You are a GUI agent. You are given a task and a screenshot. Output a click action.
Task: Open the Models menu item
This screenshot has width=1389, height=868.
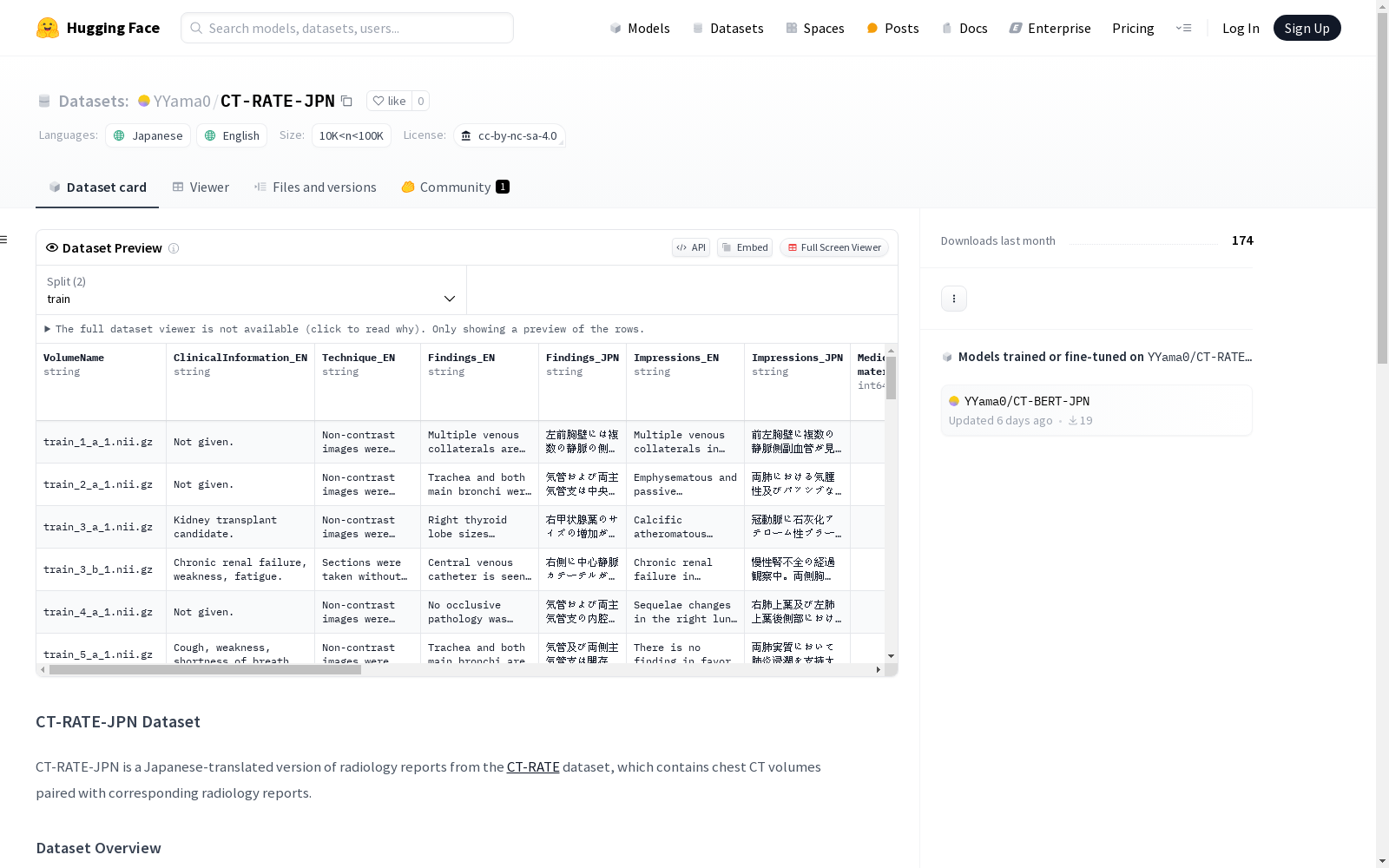[640, 28]
